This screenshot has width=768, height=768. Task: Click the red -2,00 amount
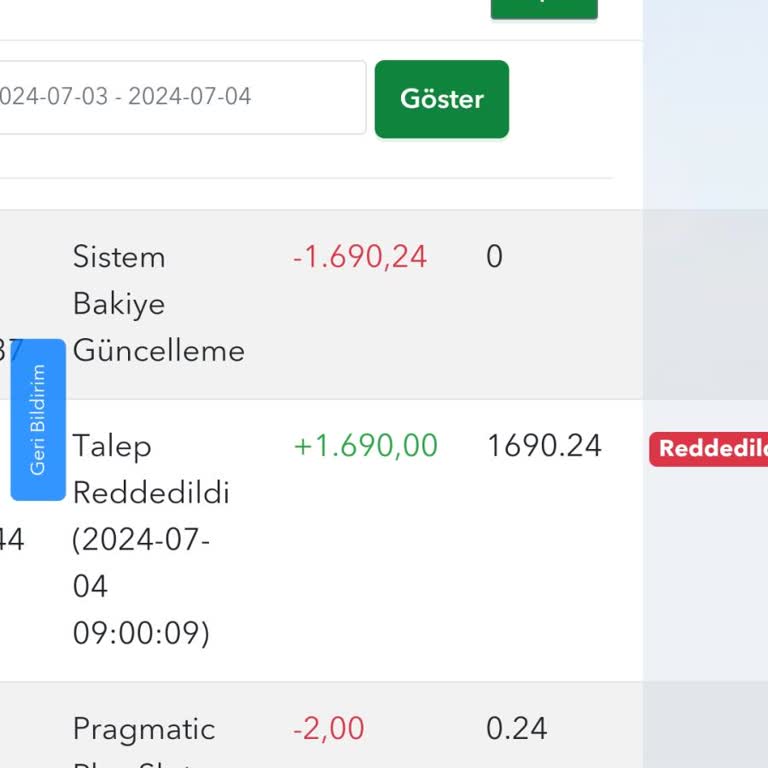click(329, 728)
